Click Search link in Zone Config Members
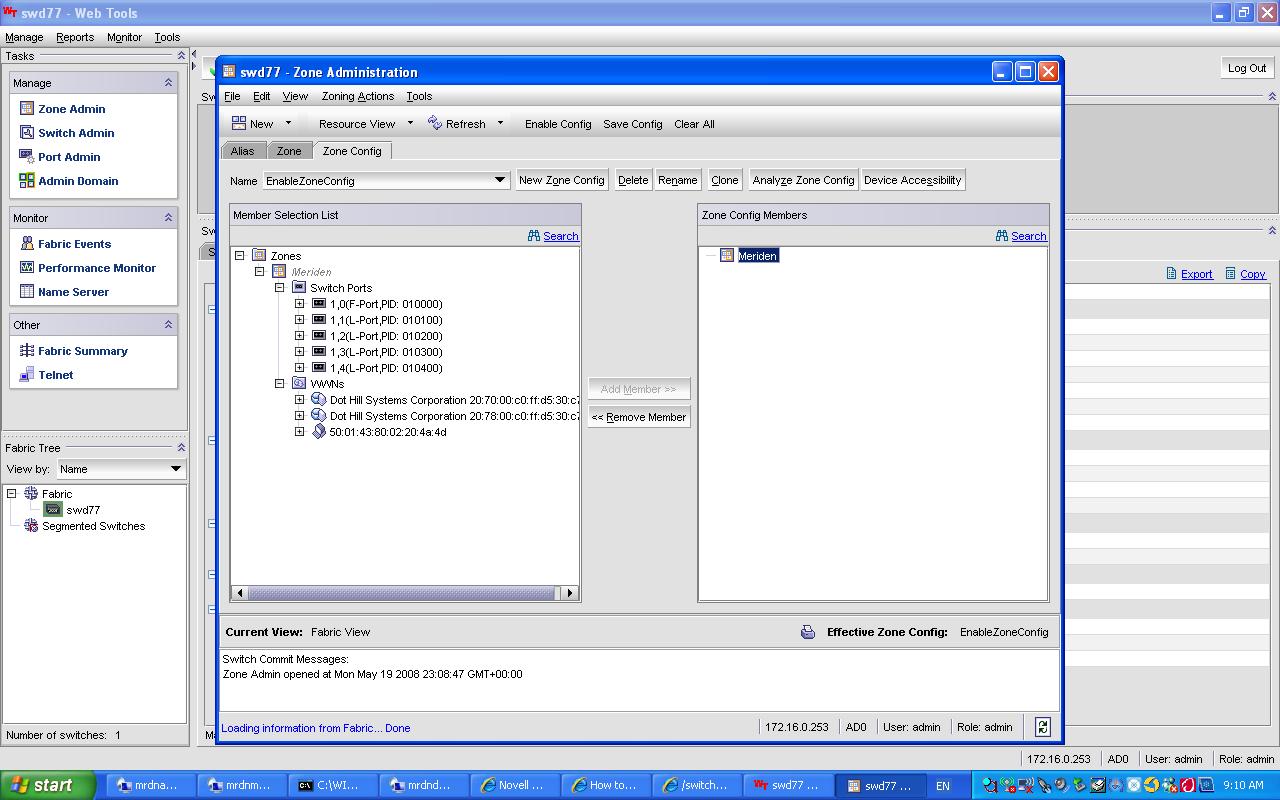1280x800 pixels. point(1027,236)
